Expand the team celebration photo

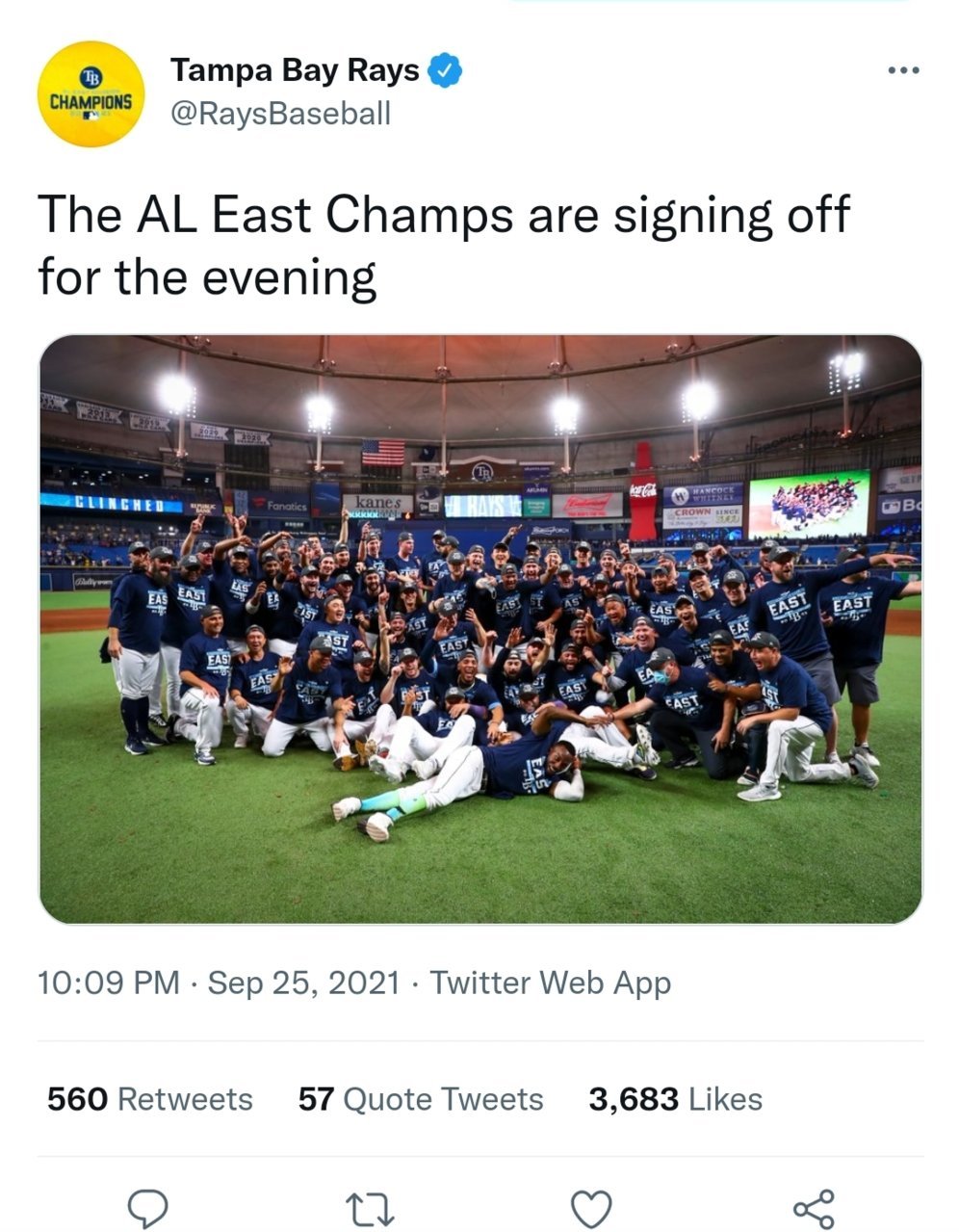tap(480, 629)
